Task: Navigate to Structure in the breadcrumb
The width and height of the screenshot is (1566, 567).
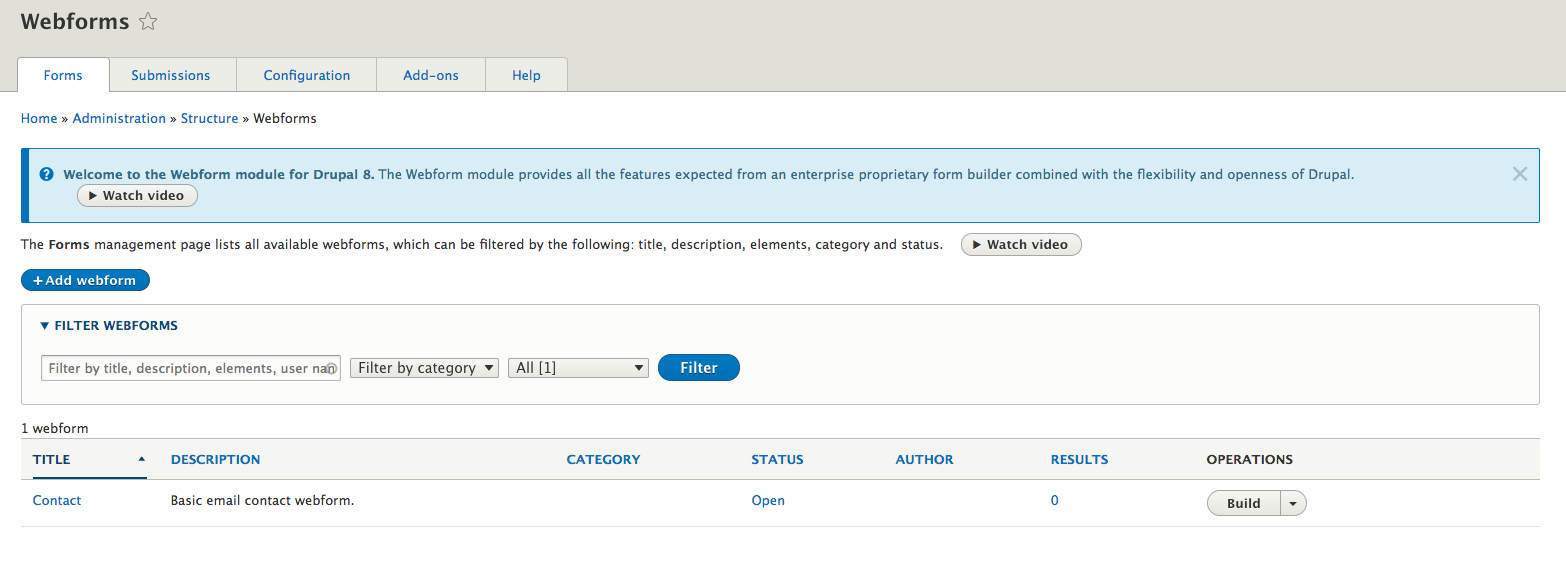Action: click(209, 118)
